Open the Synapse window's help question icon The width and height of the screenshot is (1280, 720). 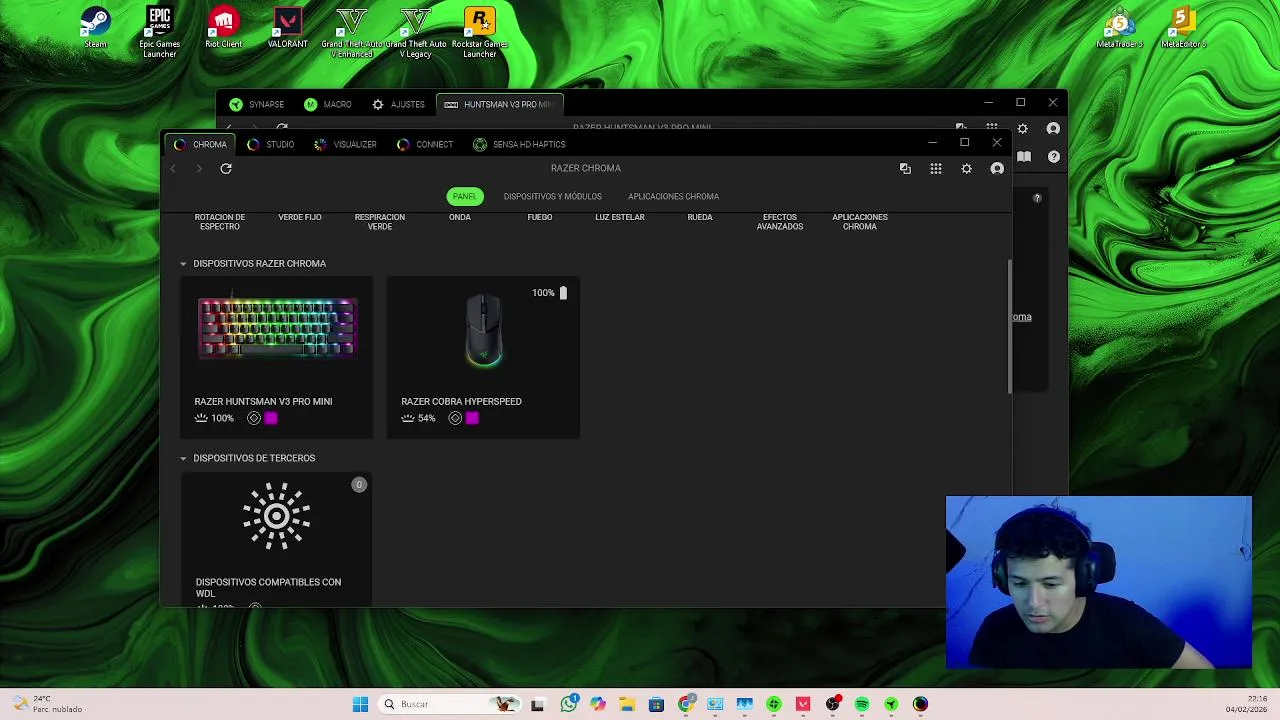point(1054,157)
